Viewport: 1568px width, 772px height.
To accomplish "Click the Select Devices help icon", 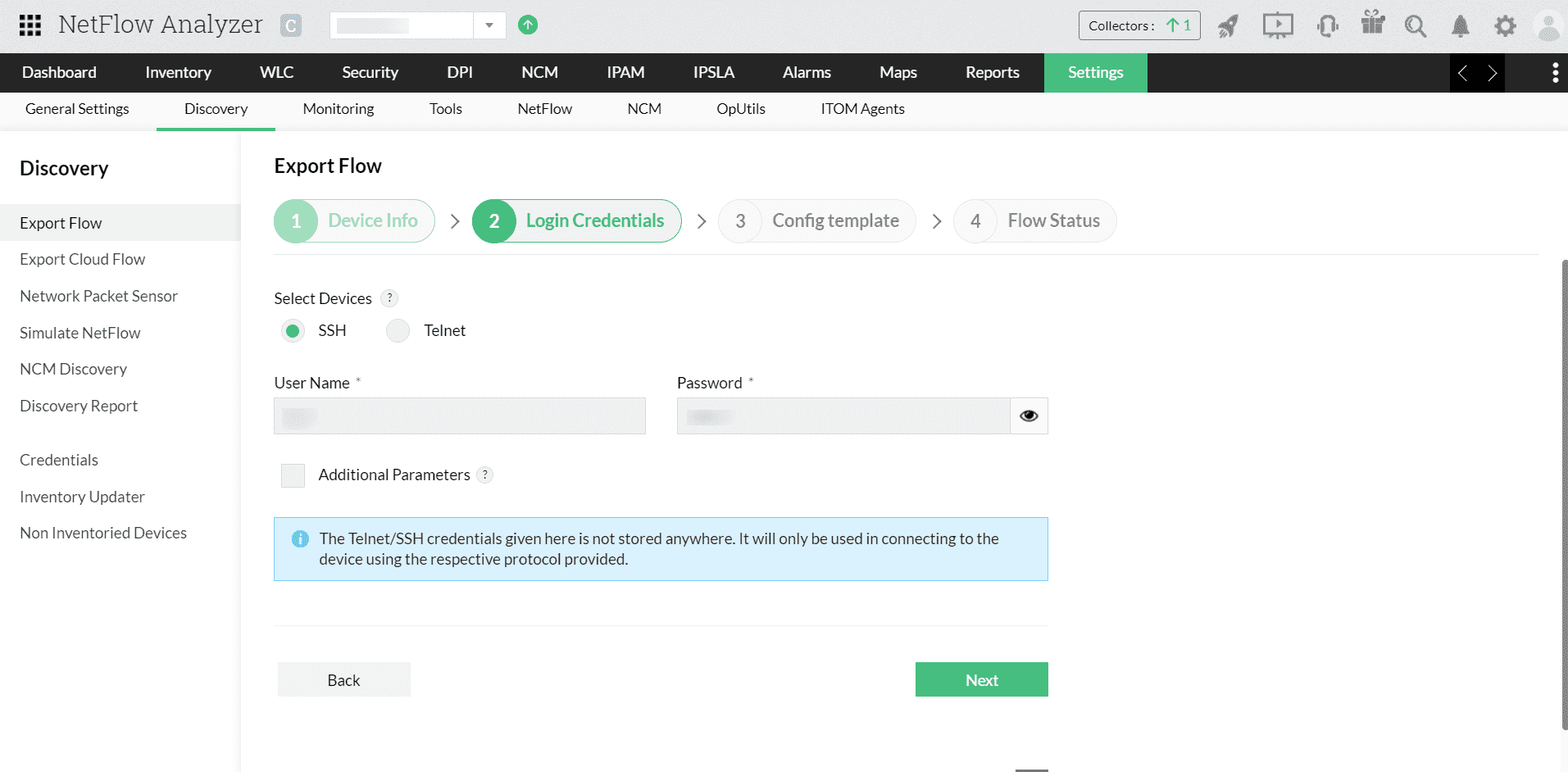I will [x=390, y=298].
